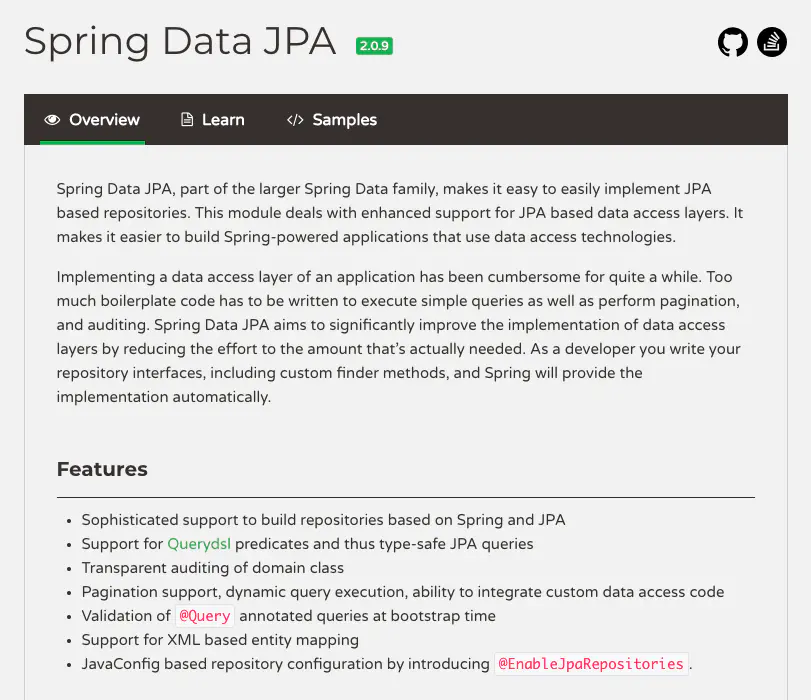The height and width of the screenshot is (700, 811).
Task: Click the code brackets icon next to Samples
Action: pos(295,119)
